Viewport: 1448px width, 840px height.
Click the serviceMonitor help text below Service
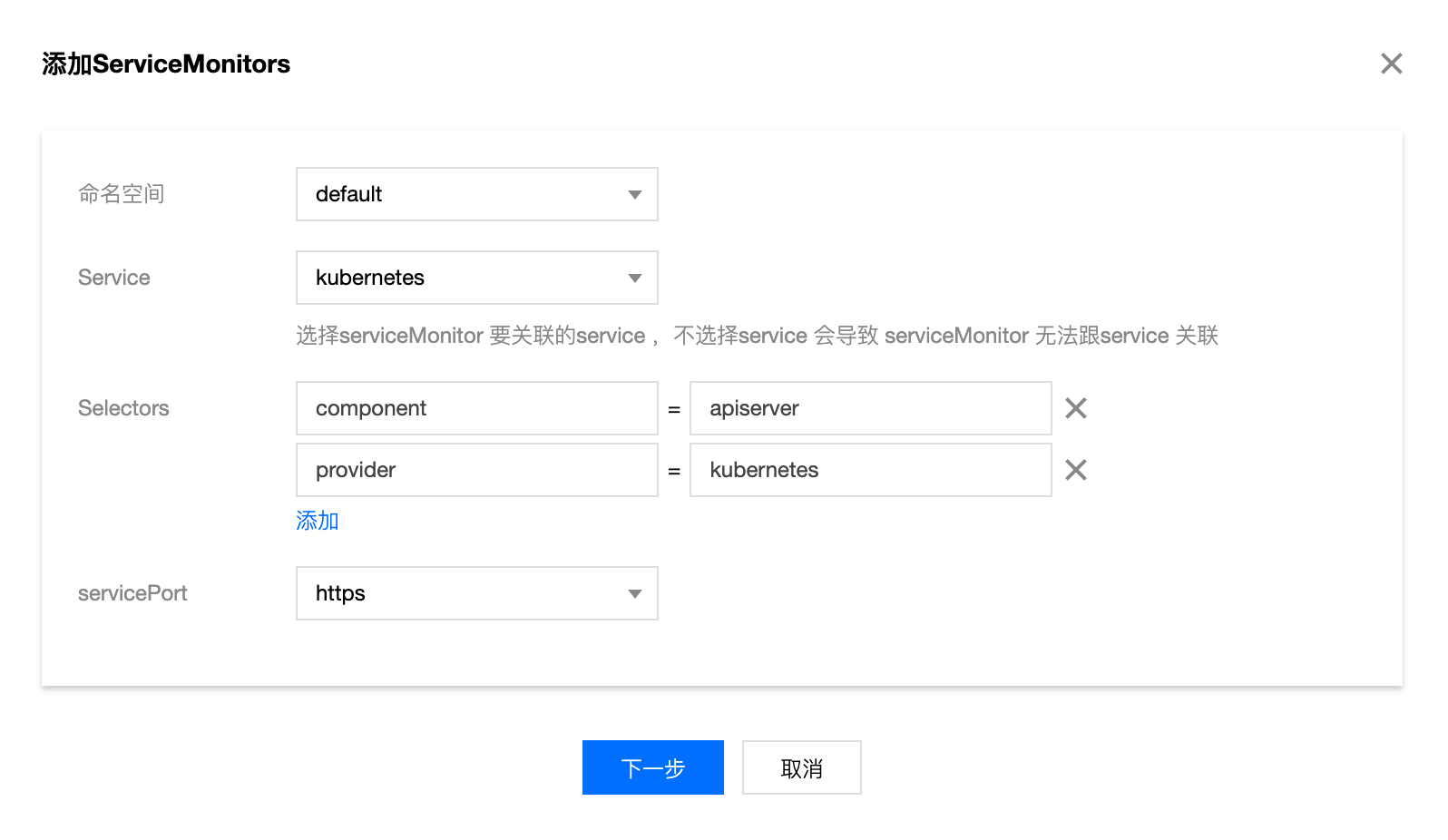coord(757,336)
